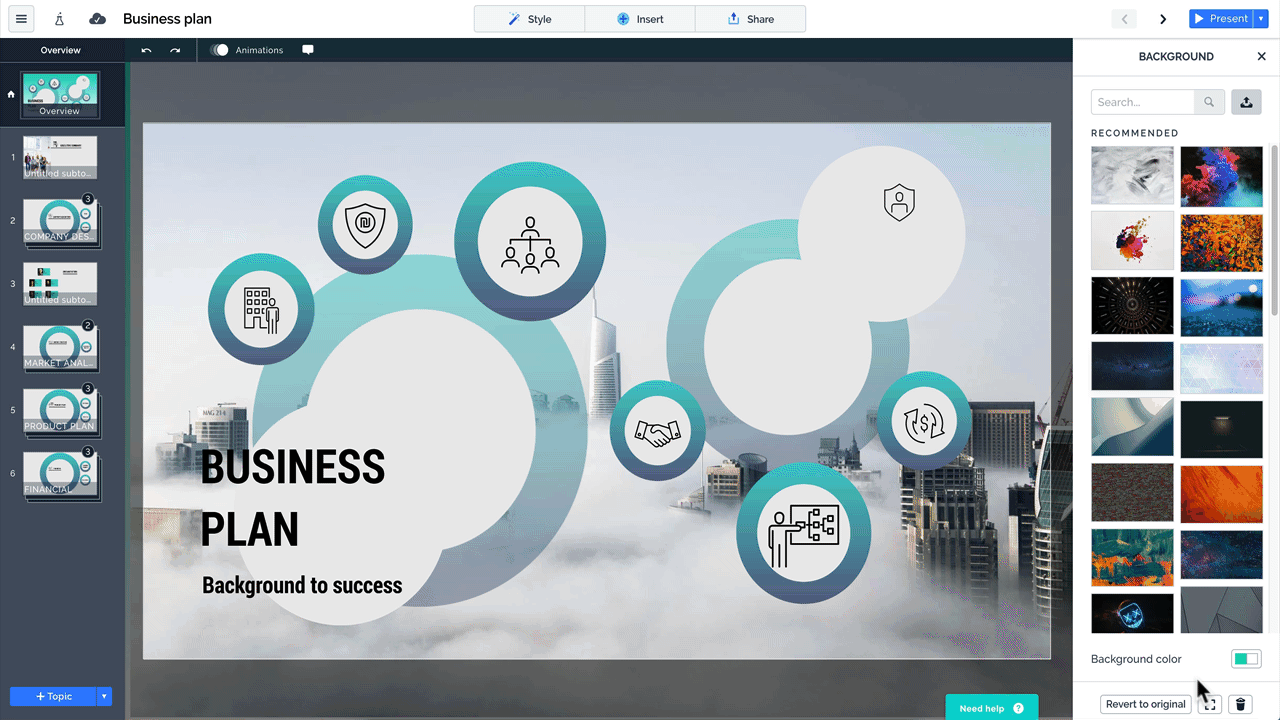The height and width of the screenshot is (720, 1280).
Task: Click the redo arrow icon
Action: tap(175, 50)
